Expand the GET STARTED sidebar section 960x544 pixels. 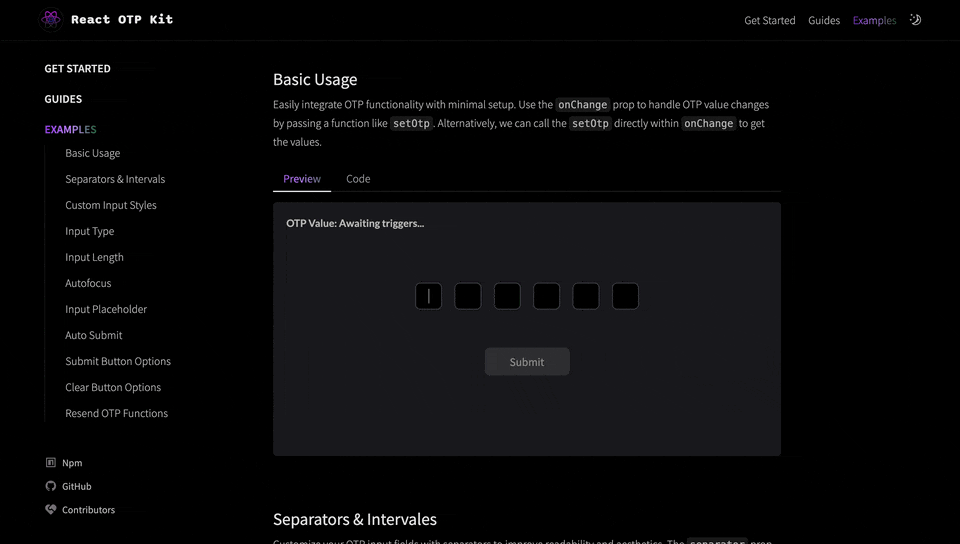point(78,69)
